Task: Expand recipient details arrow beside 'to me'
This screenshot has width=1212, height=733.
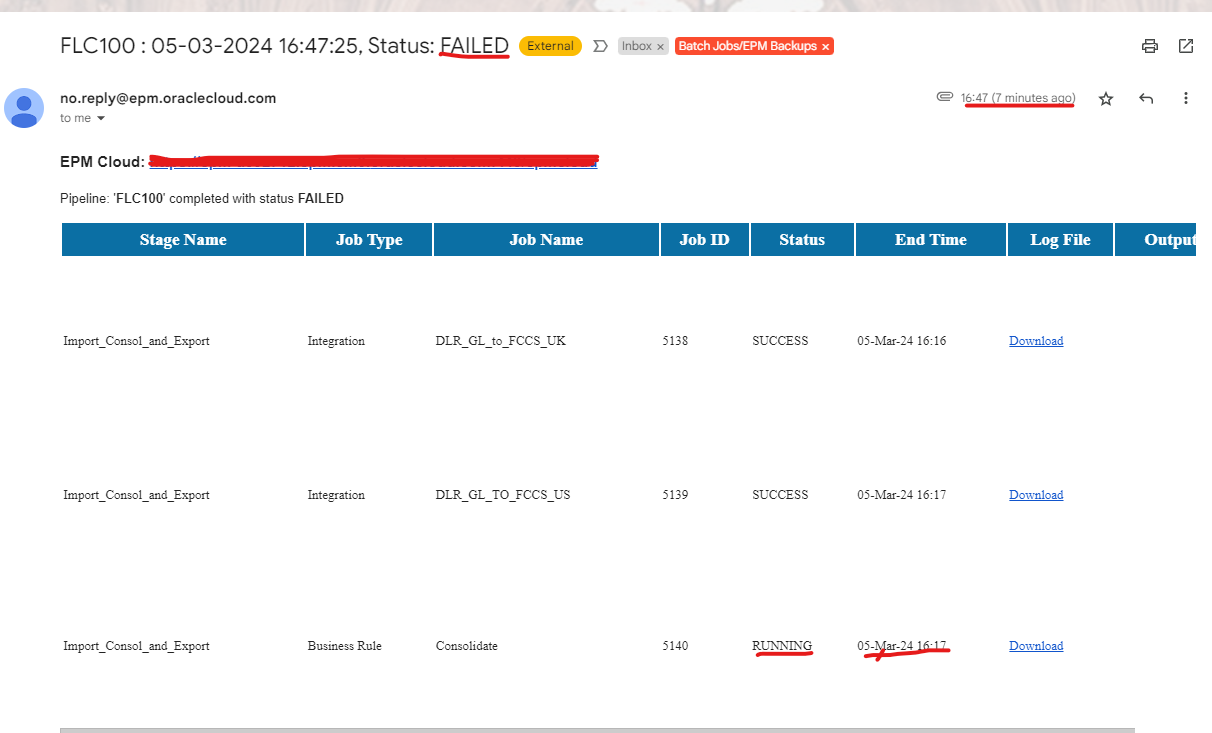Action: (100, 118)
